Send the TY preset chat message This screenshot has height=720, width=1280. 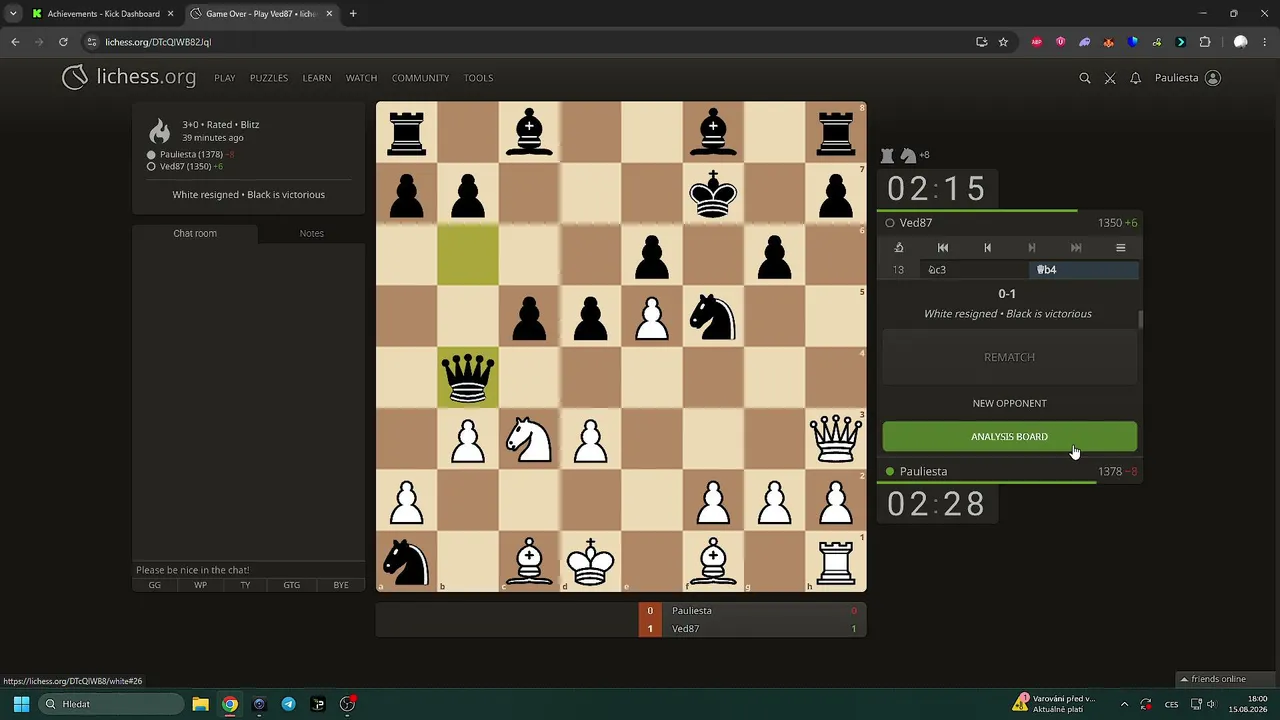click(245, 585)
